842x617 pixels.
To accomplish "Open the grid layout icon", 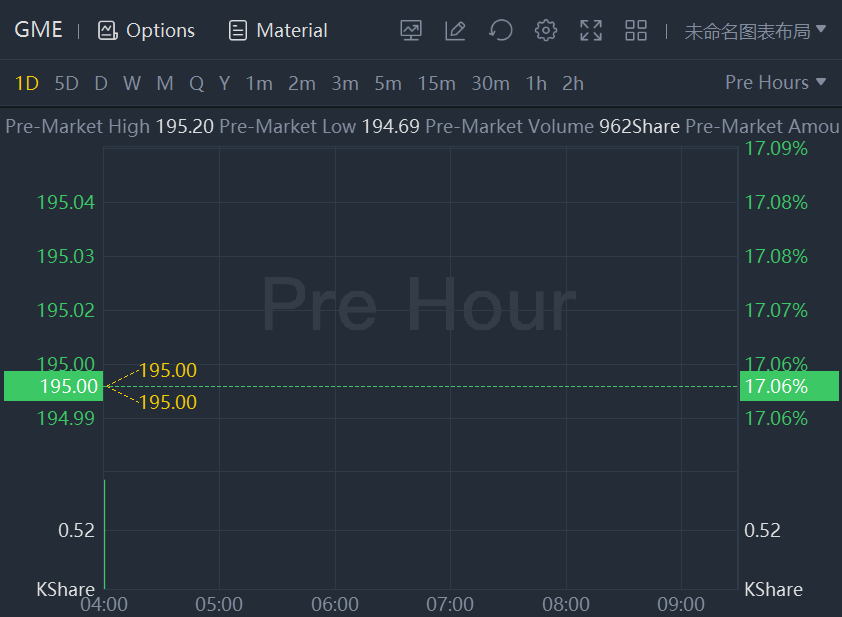I will 636,31.
